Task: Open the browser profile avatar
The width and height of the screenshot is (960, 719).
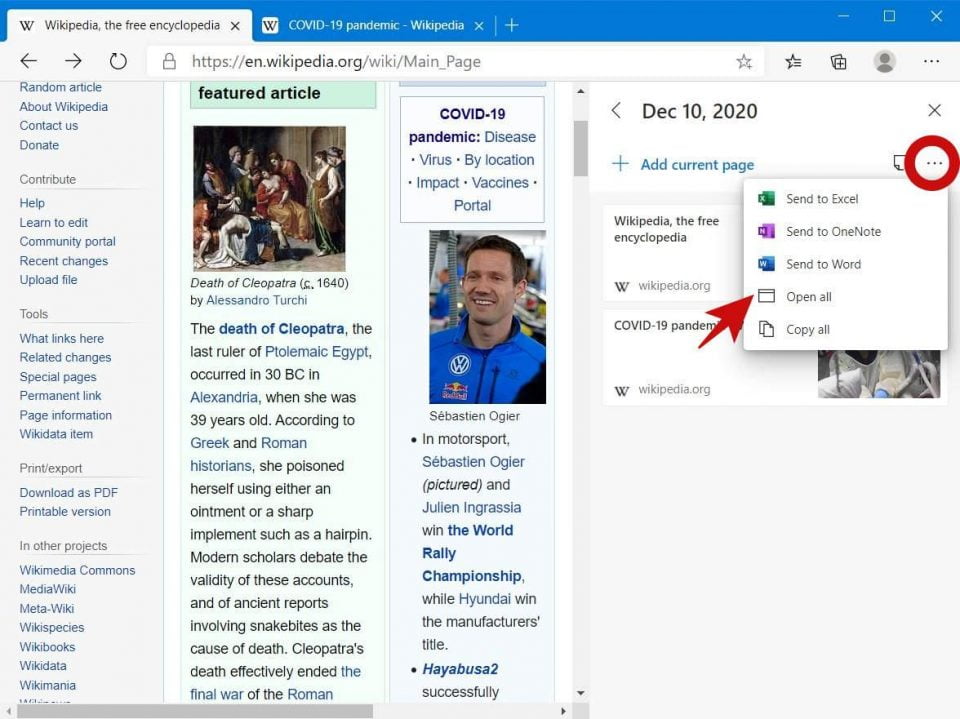Action: tap(884, 60)
